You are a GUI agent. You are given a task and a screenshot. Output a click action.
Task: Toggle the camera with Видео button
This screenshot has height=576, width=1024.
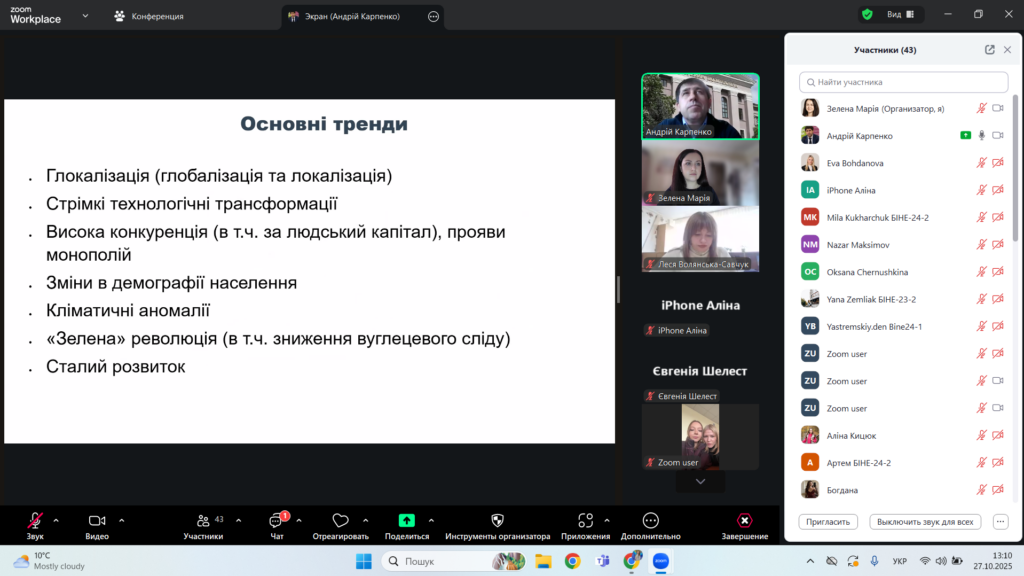(97, 521)
